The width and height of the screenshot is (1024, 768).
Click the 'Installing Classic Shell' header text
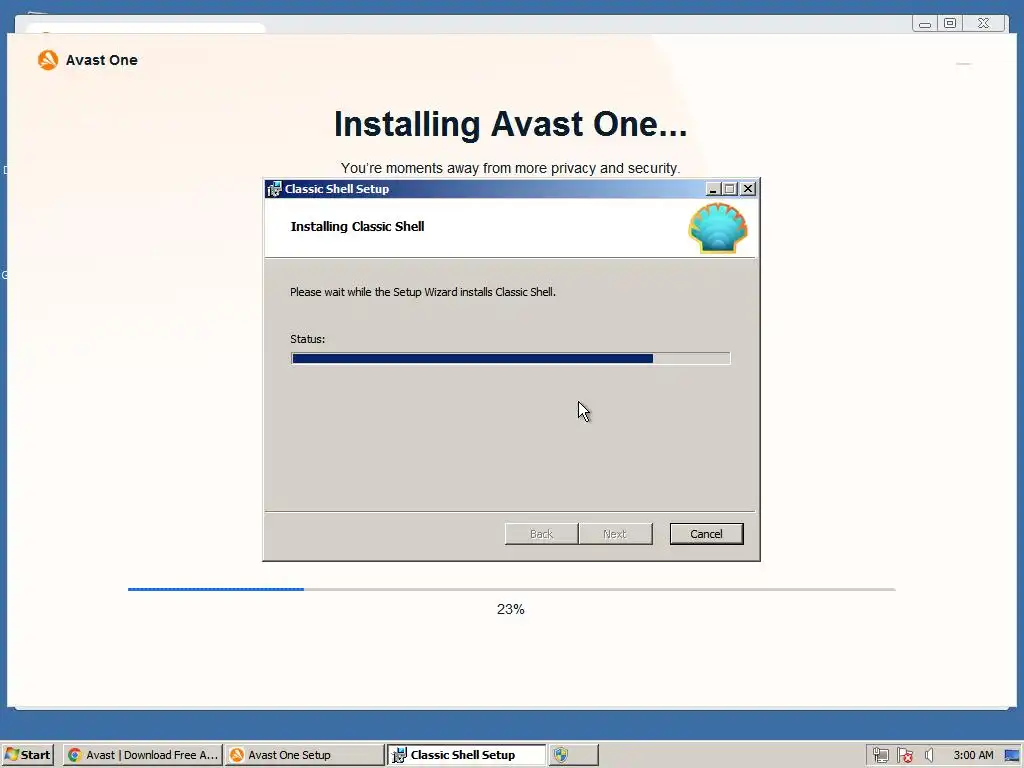[357, 227]
